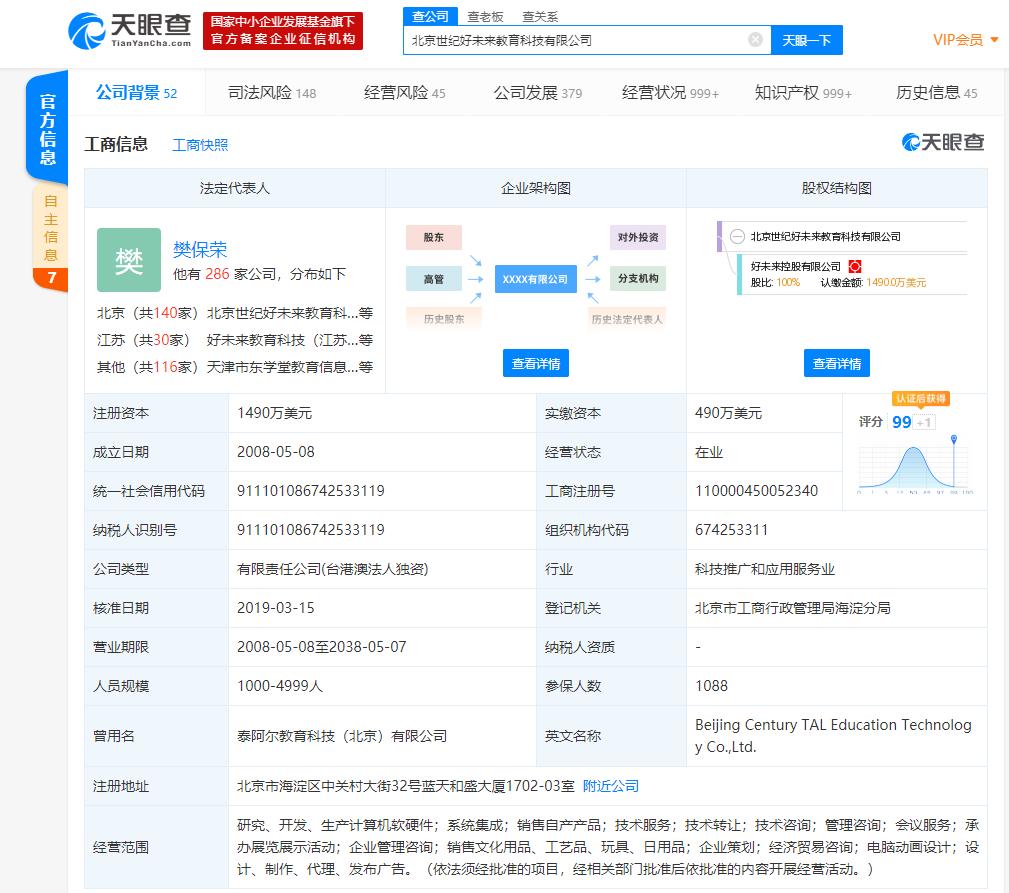Click the 评分 99 score value
Viewport: 1009px width, 893px height.
[x=902, y=422]
